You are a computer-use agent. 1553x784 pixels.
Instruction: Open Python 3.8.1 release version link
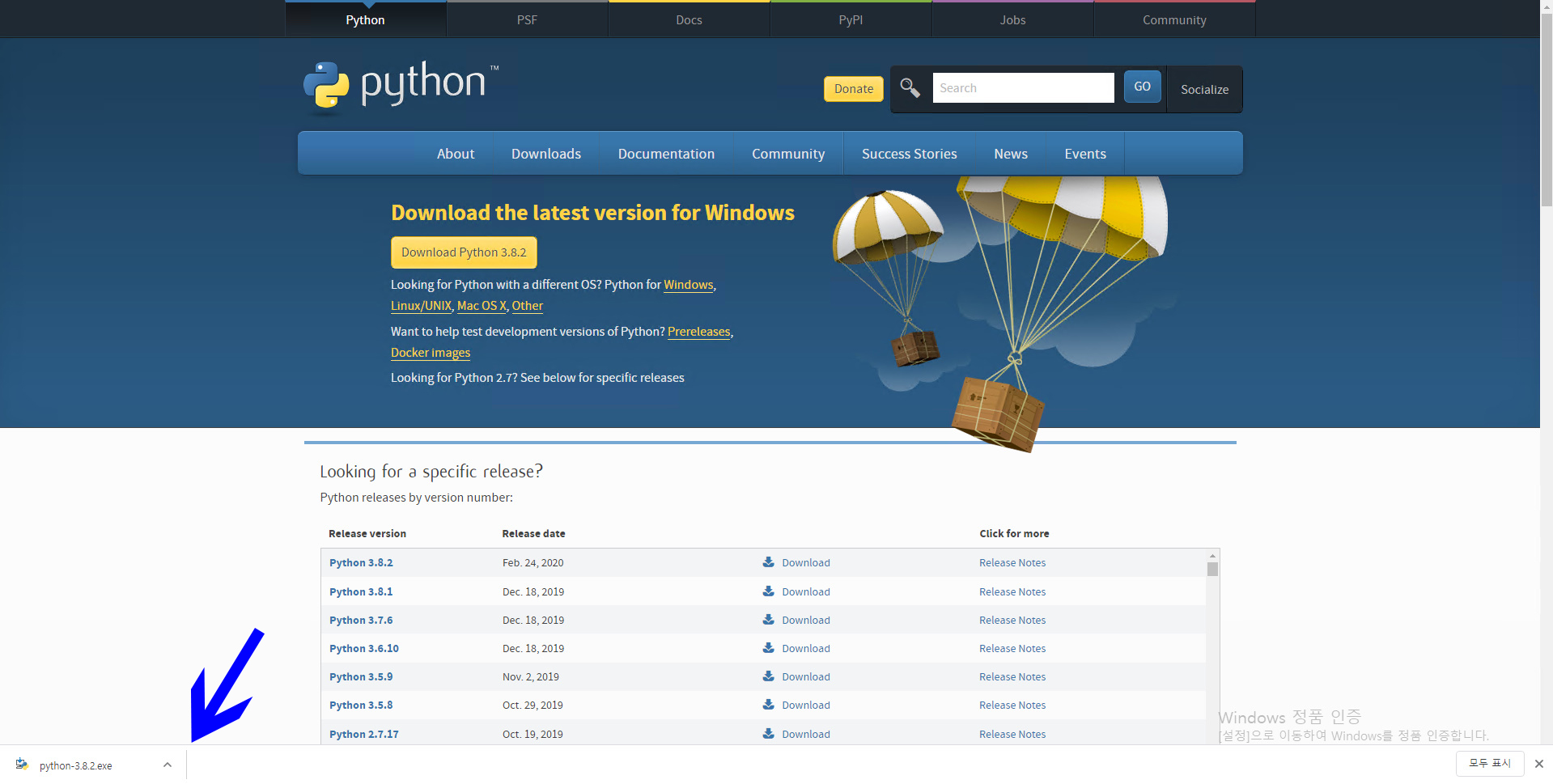pos(361,591)
